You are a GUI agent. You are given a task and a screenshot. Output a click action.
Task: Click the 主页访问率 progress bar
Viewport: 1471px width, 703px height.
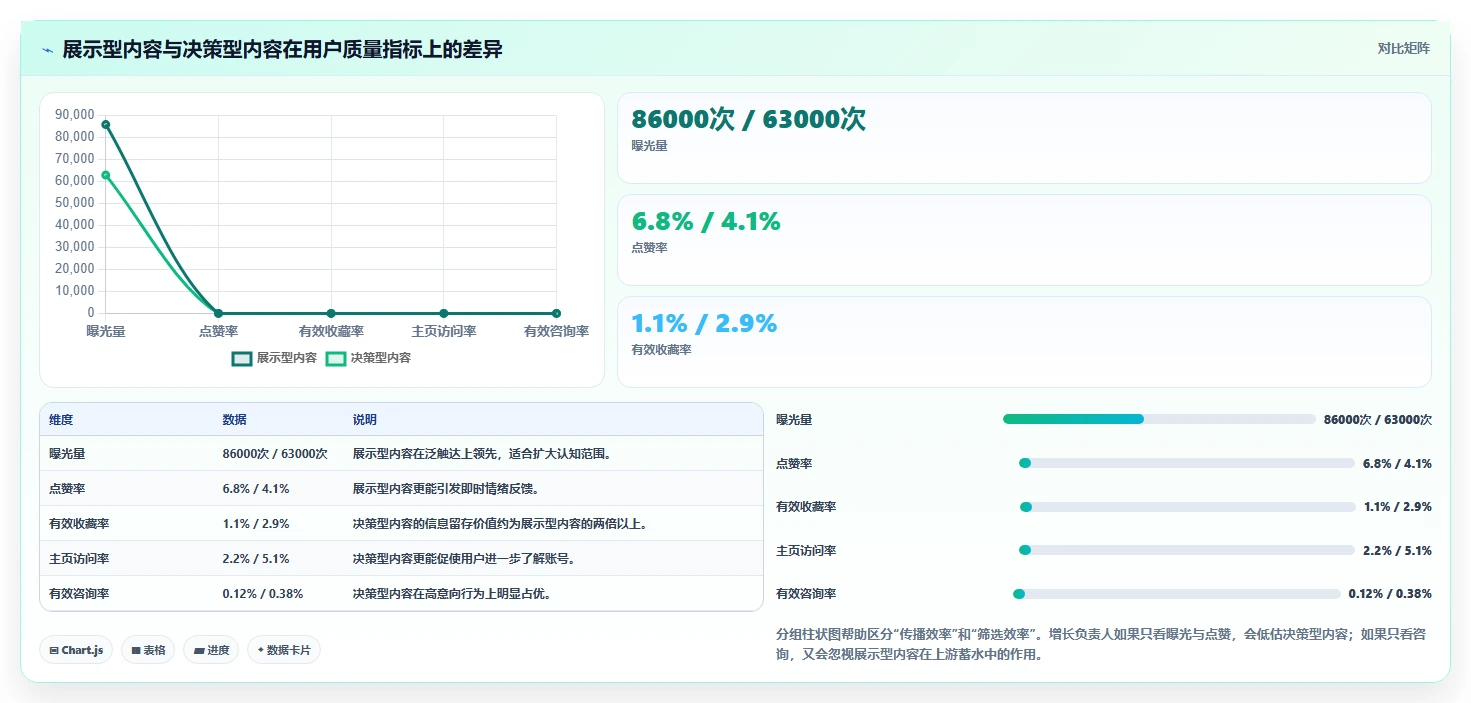pos(1187,550)
